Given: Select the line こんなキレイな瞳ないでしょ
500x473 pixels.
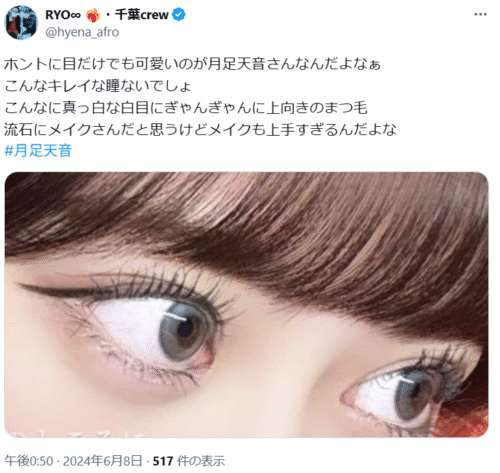Looking at the screenshot, I should tap(98, 86).
